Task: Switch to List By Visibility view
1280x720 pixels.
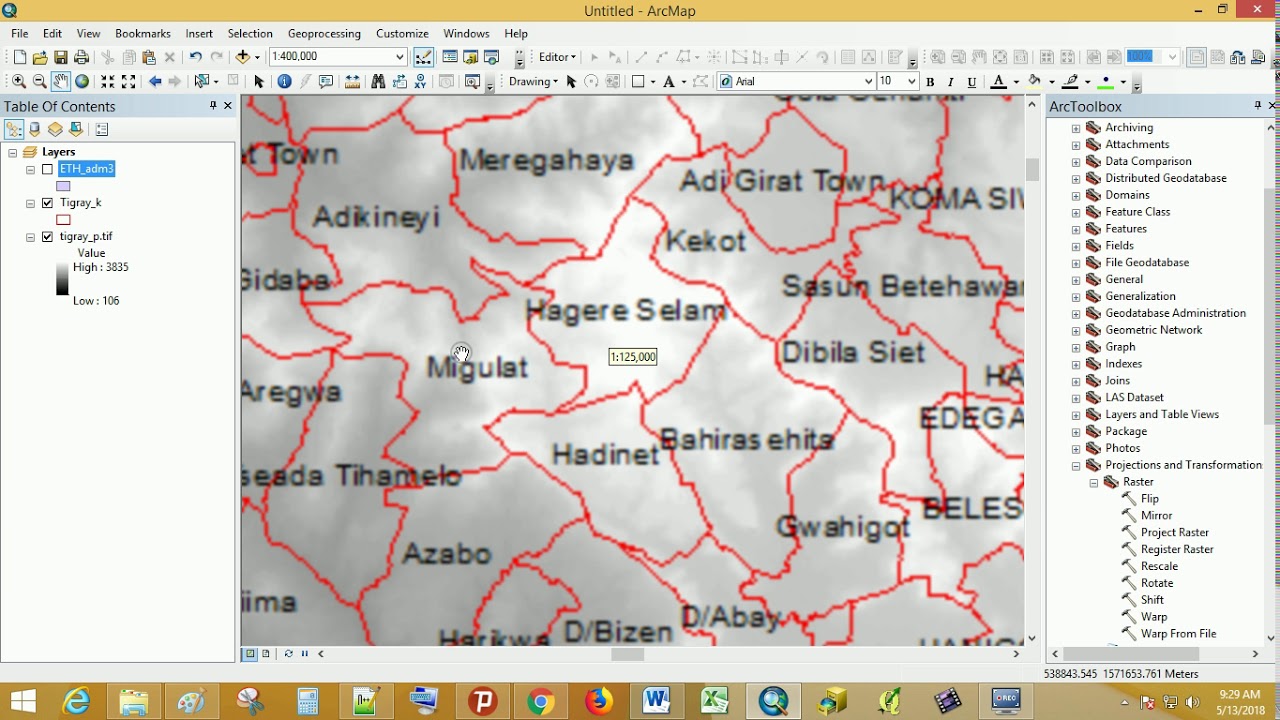Action: coord(55,129)
